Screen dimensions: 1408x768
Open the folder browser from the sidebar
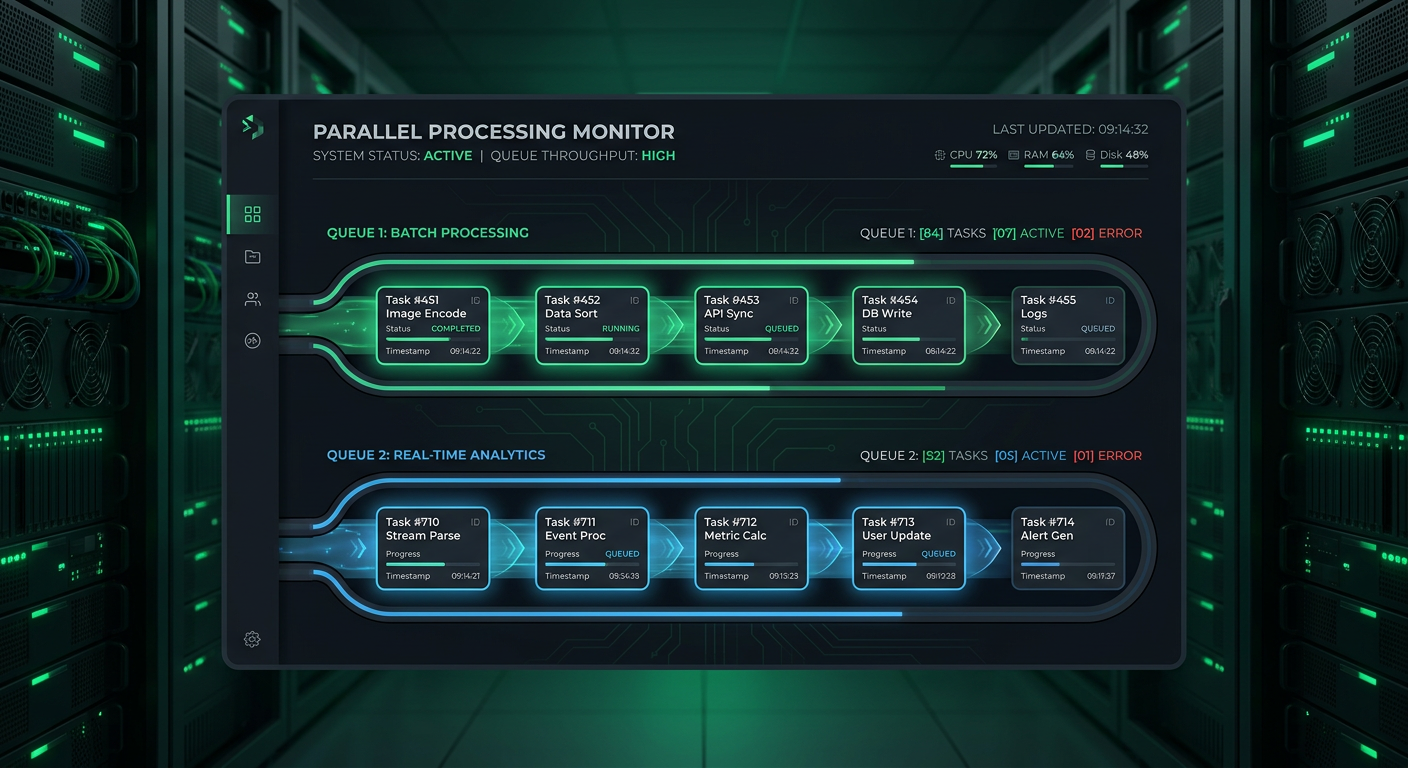pyautogui.click(x=252, y=256)
